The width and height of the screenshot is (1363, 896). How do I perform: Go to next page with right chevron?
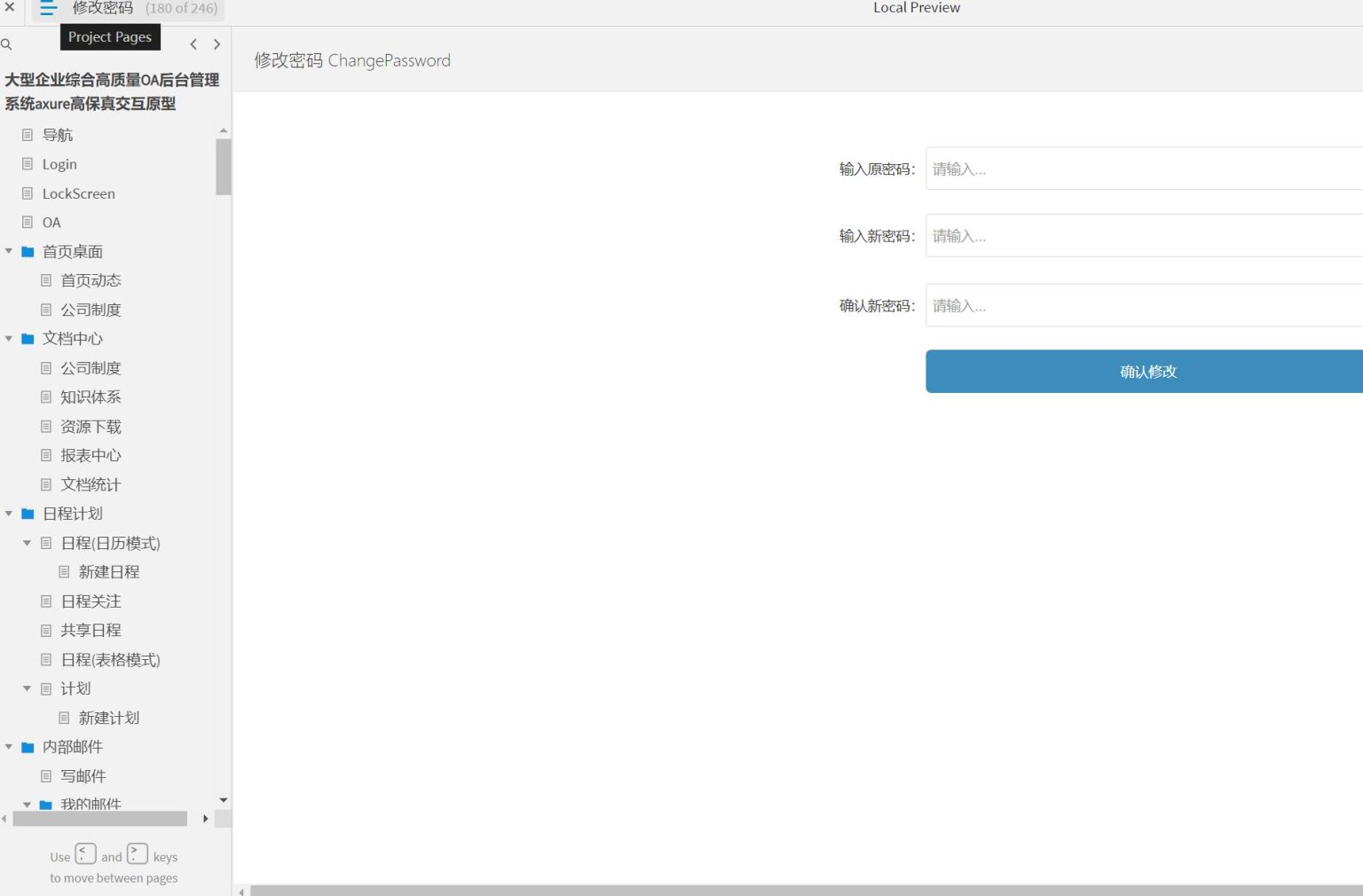pos(217,44)
